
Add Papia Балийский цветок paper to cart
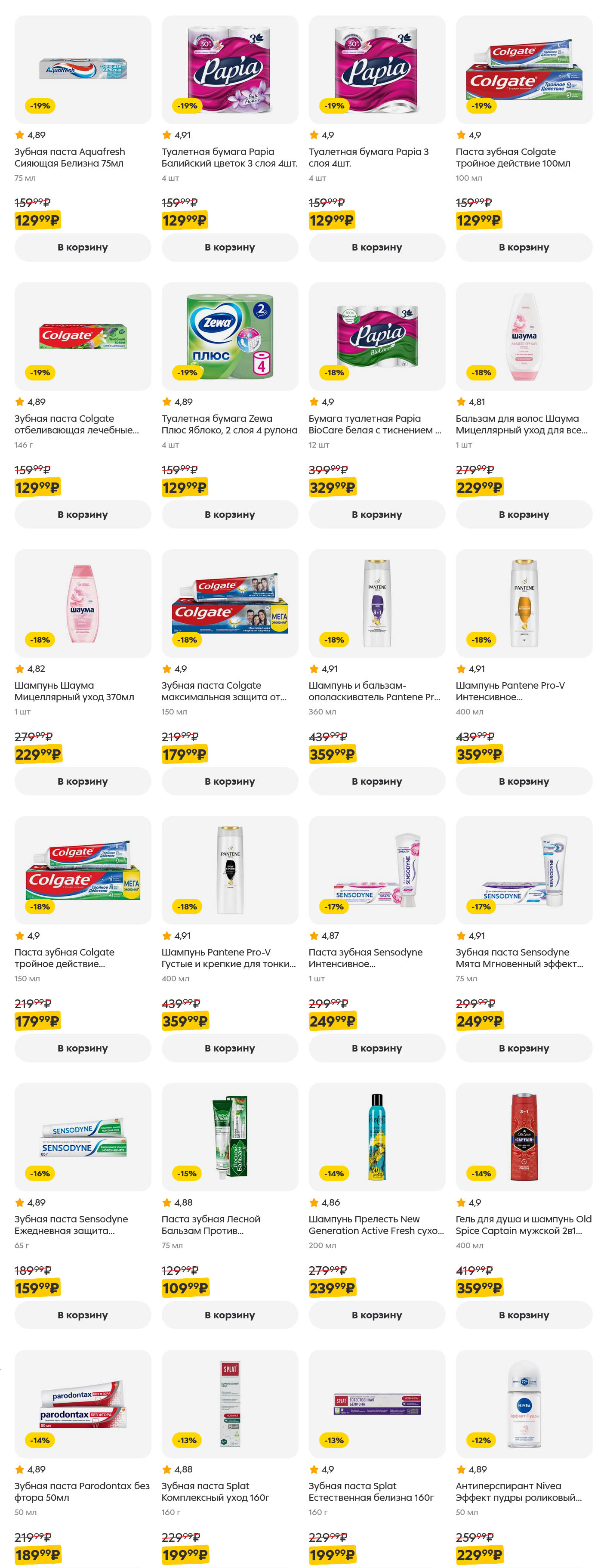229,247
